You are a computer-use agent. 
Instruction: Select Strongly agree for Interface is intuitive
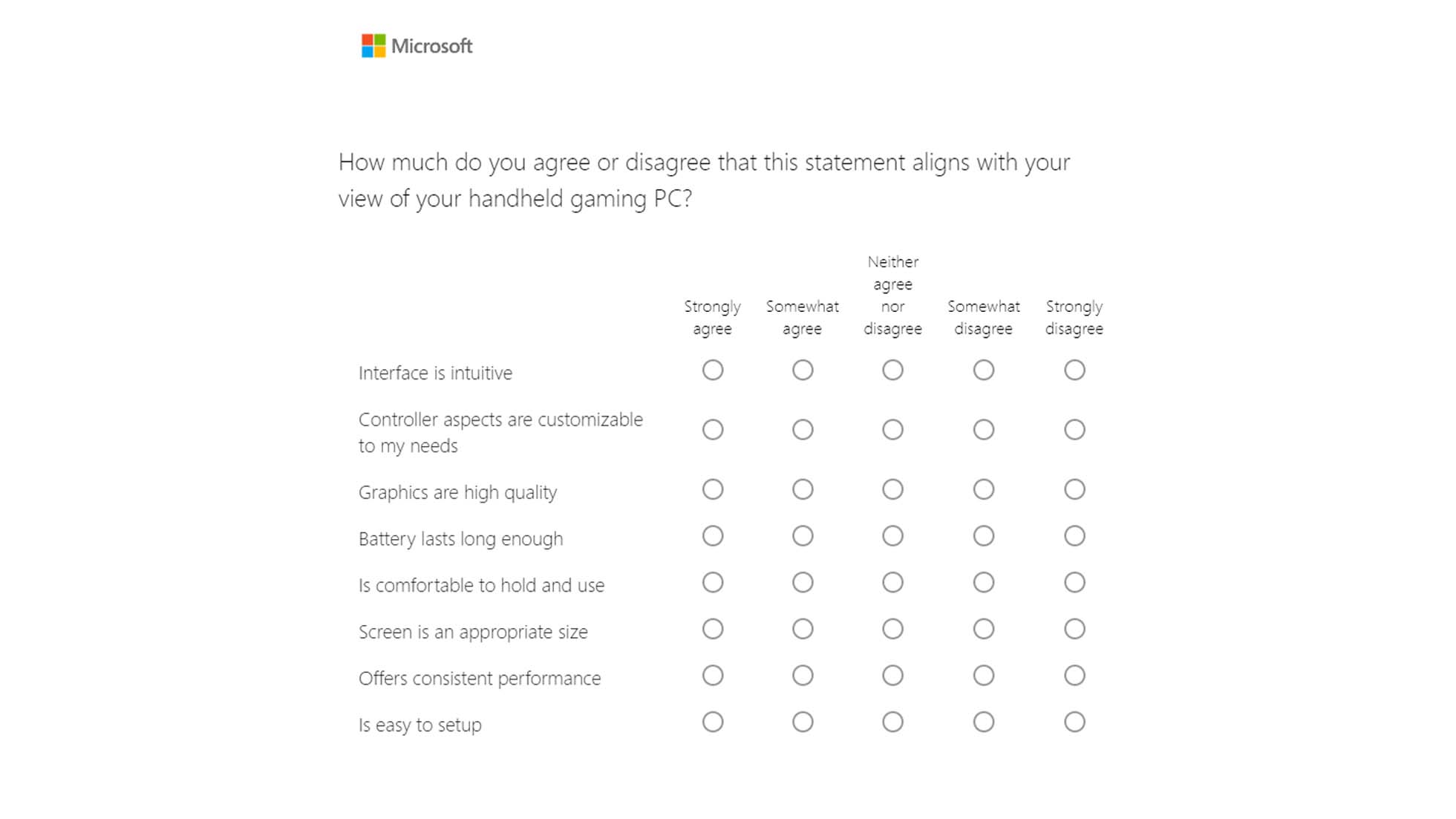click(713, 369)
